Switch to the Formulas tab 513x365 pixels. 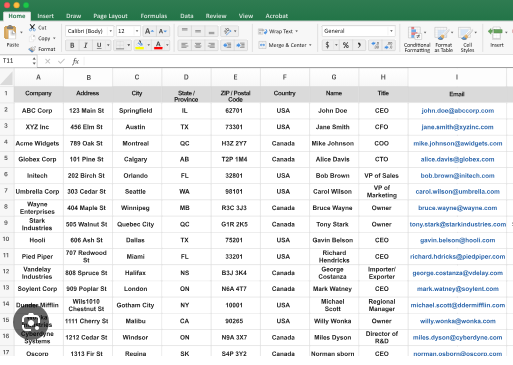coord(154,16)
